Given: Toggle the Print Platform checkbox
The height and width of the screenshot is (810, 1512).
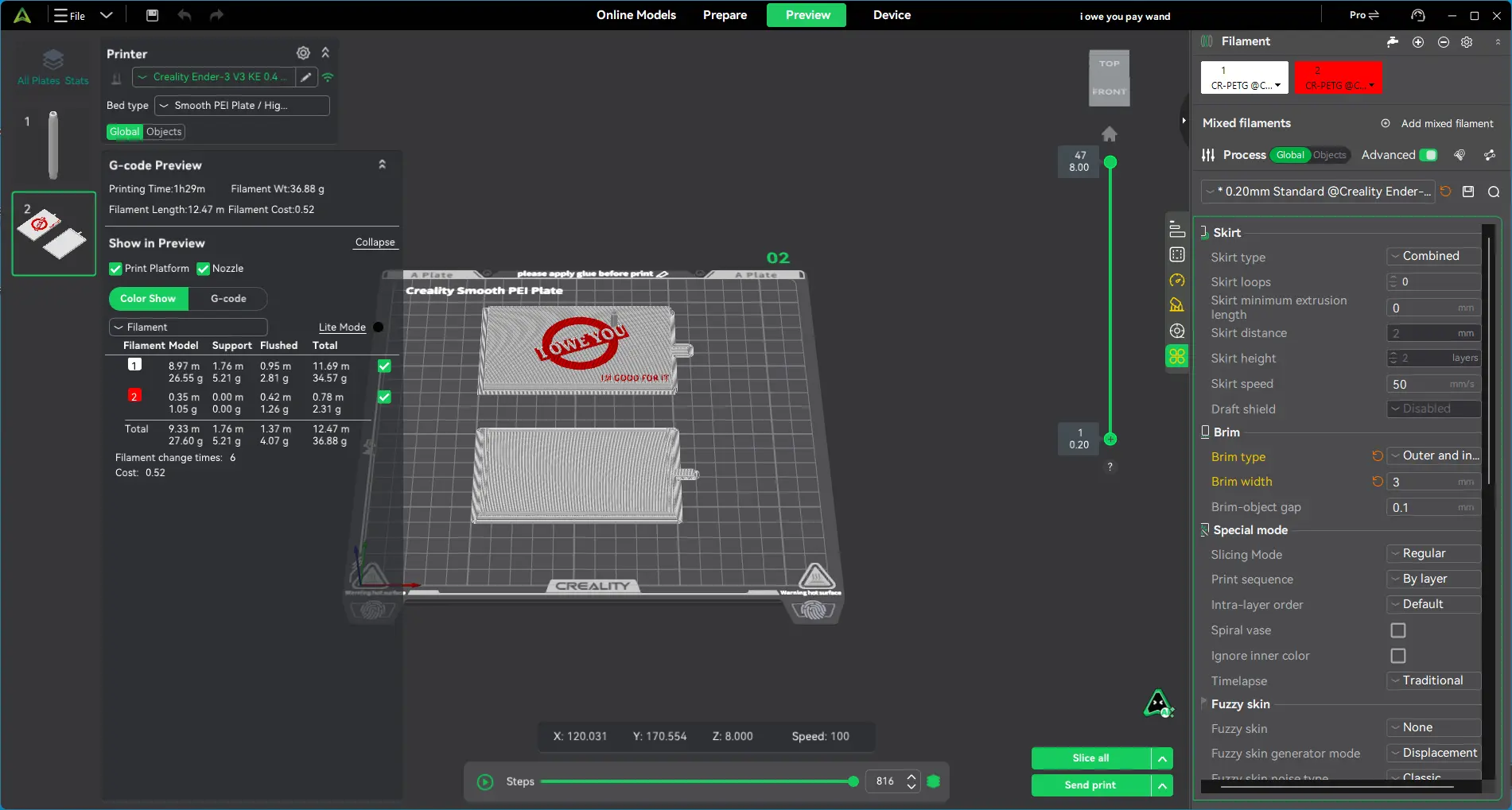Looking at the screenshot, I should pos(115,269).
